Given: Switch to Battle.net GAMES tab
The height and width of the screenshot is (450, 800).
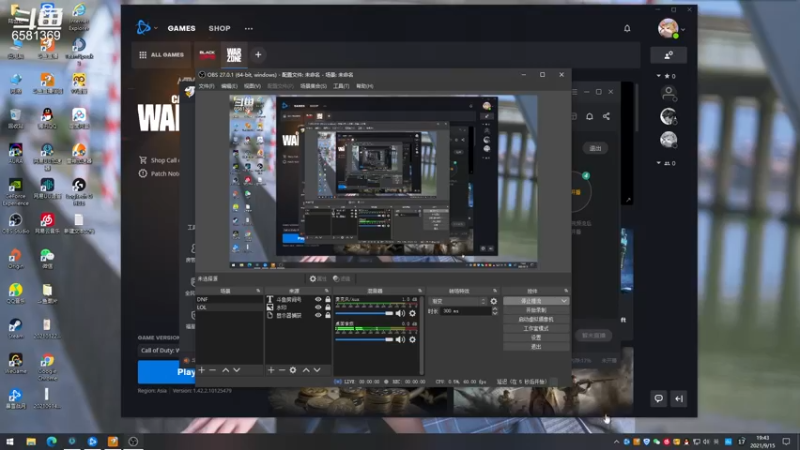Looking at the screenshot, I should [182, 29].
